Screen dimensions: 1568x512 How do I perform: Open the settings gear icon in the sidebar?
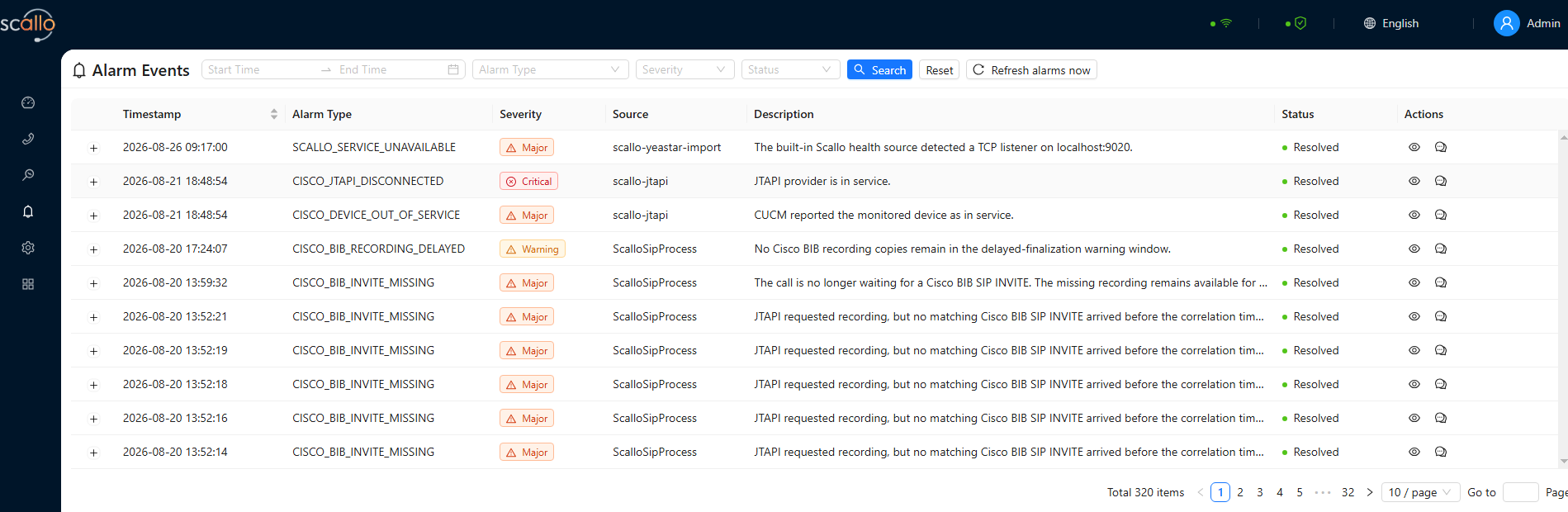coord(28,248)
